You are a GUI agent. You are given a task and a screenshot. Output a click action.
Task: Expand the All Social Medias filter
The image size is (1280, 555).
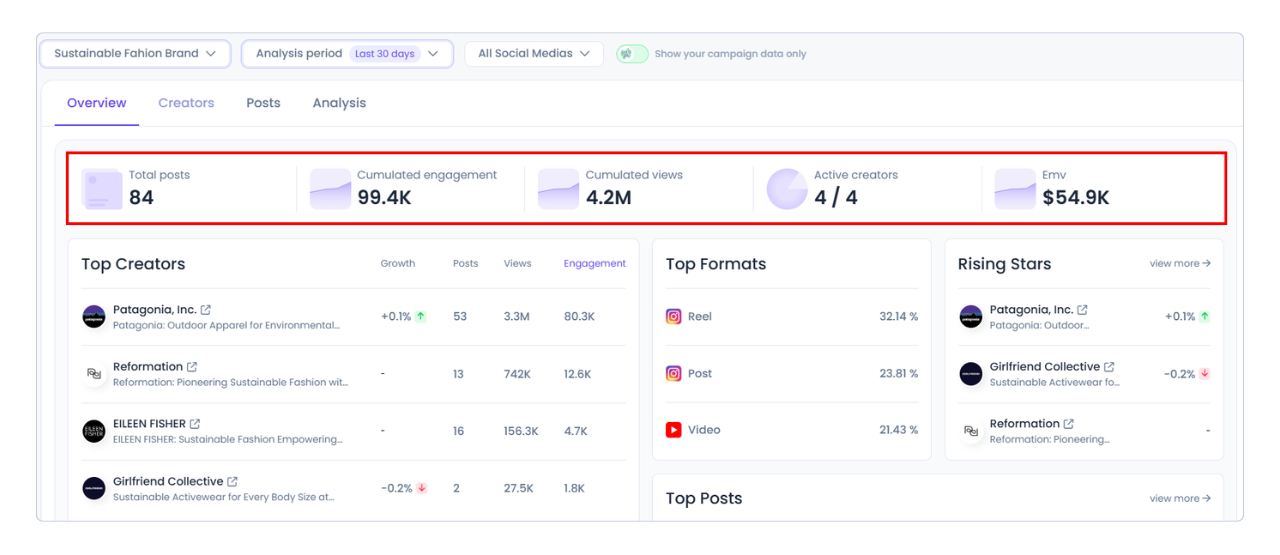coord(534,54)
